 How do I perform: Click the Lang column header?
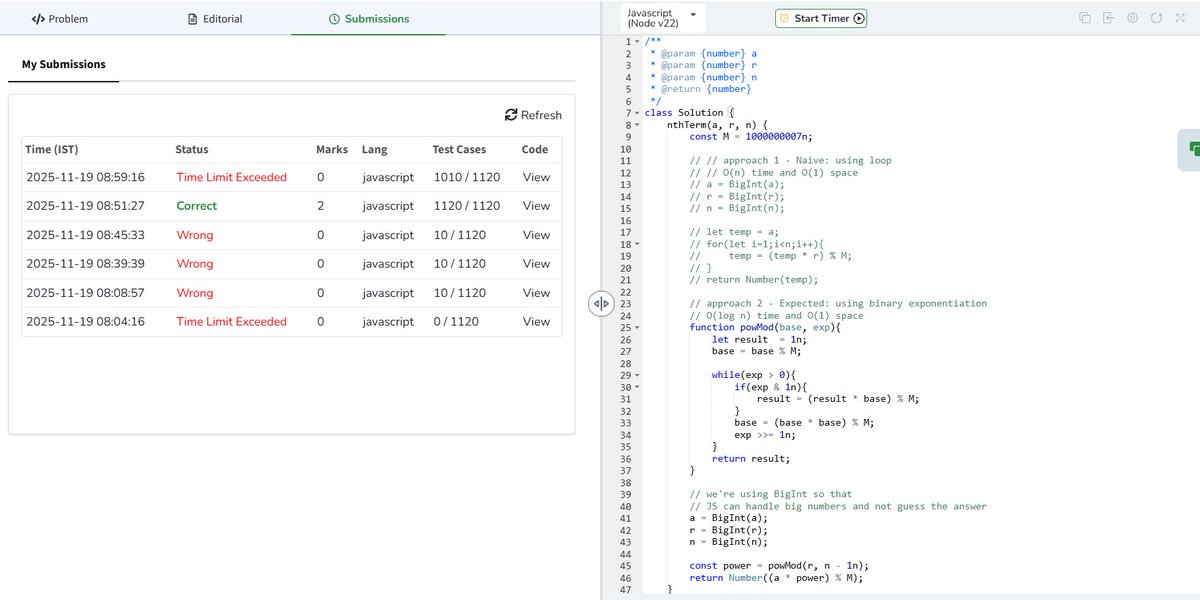point(374,149)
